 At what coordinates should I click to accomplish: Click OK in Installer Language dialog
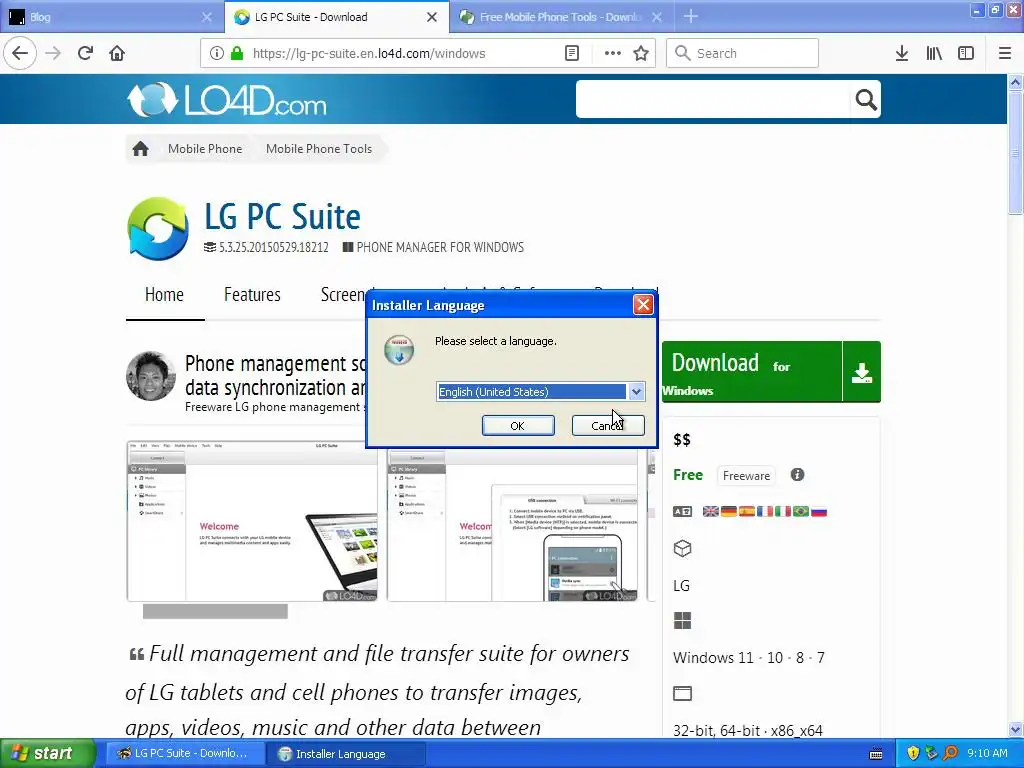point(518,426)
